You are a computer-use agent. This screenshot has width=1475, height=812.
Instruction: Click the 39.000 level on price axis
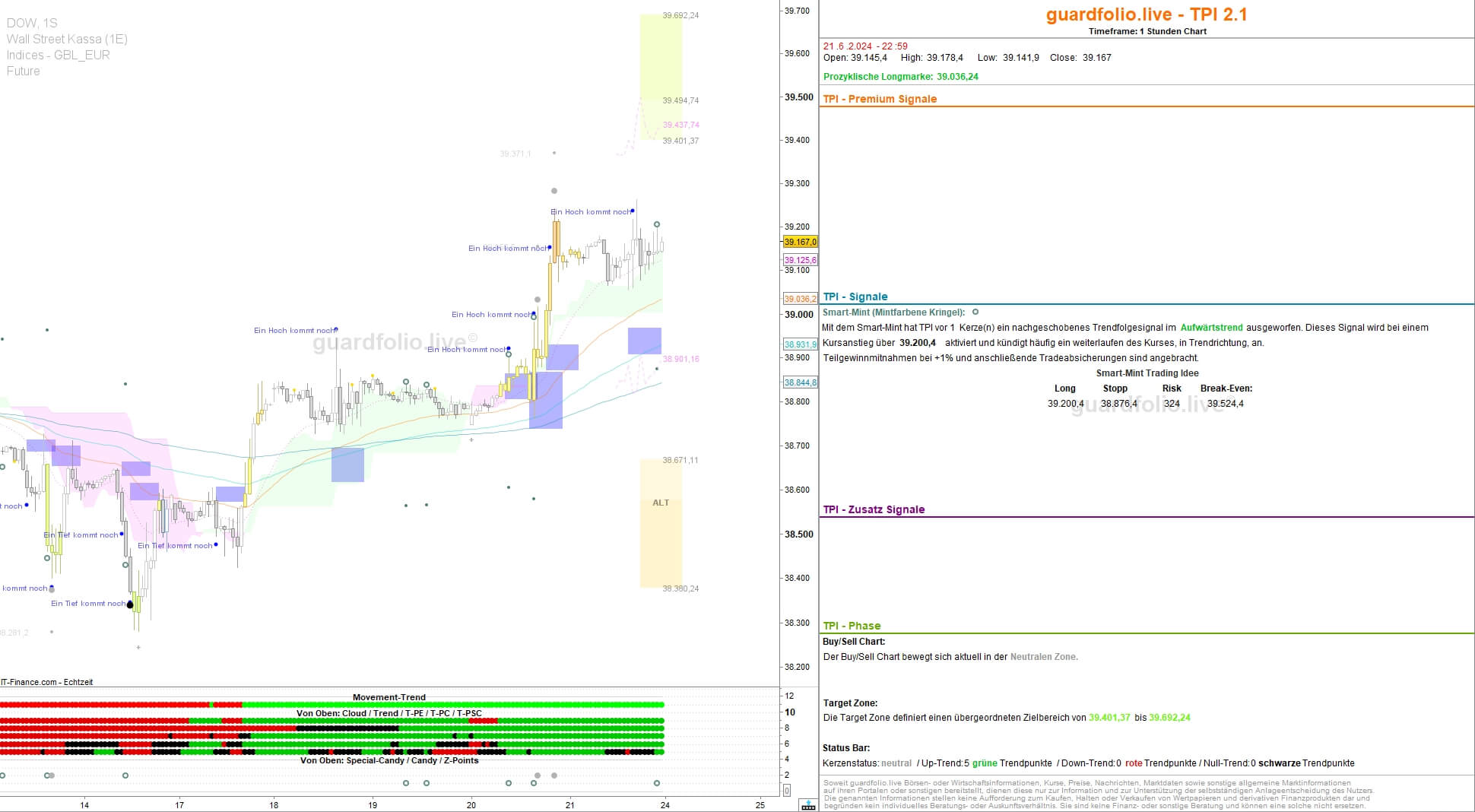[798, 315]
